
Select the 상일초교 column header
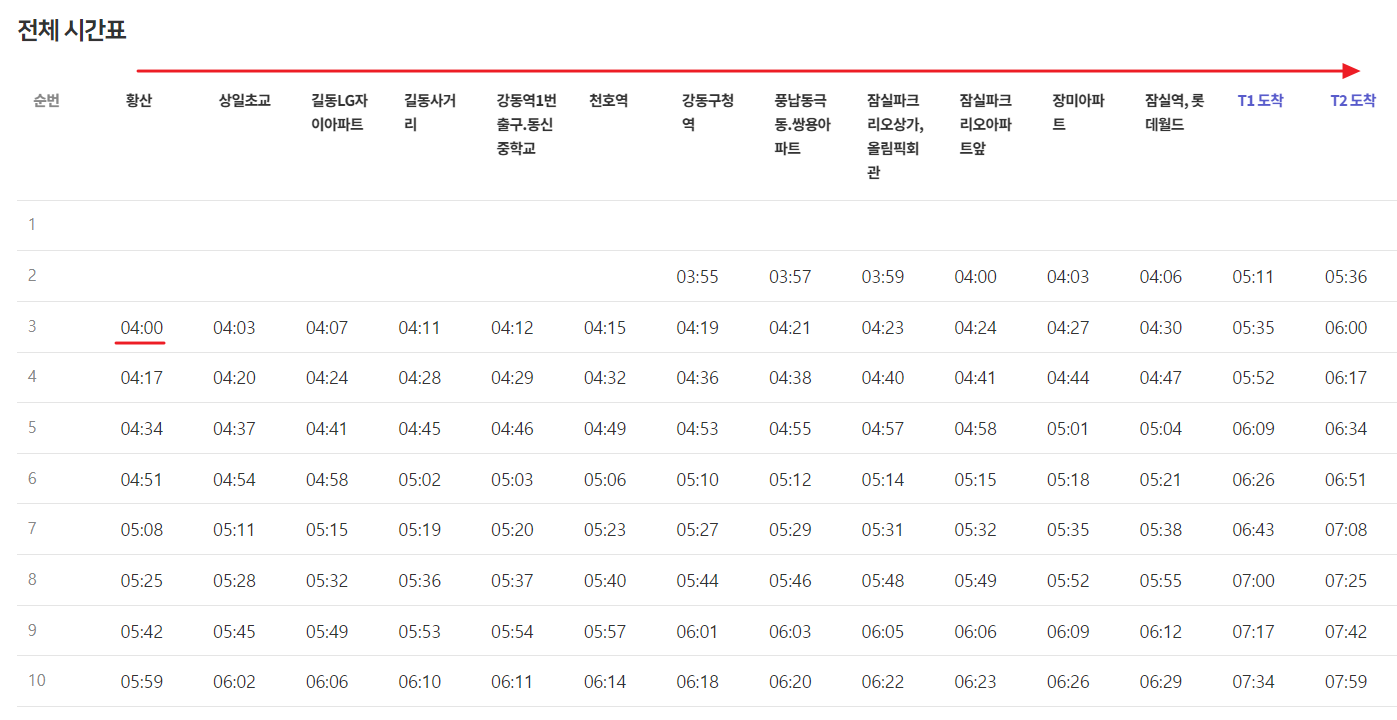click(245, 101)
